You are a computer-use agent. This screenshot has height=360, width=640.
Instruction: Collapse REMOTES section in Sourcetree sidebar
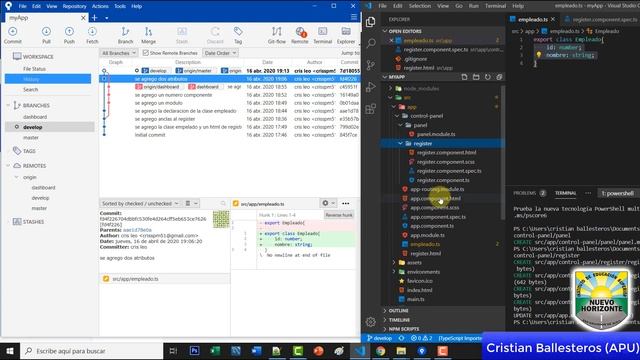point(8,166)
